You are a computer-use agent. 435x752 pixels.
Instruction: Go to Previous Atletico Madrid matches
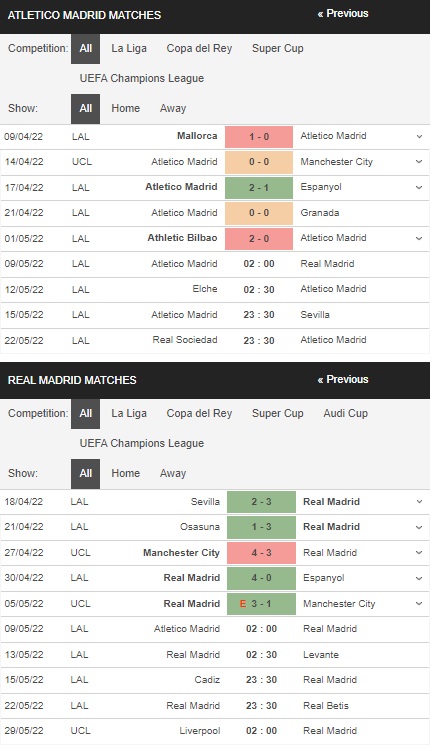pos(343,13)
